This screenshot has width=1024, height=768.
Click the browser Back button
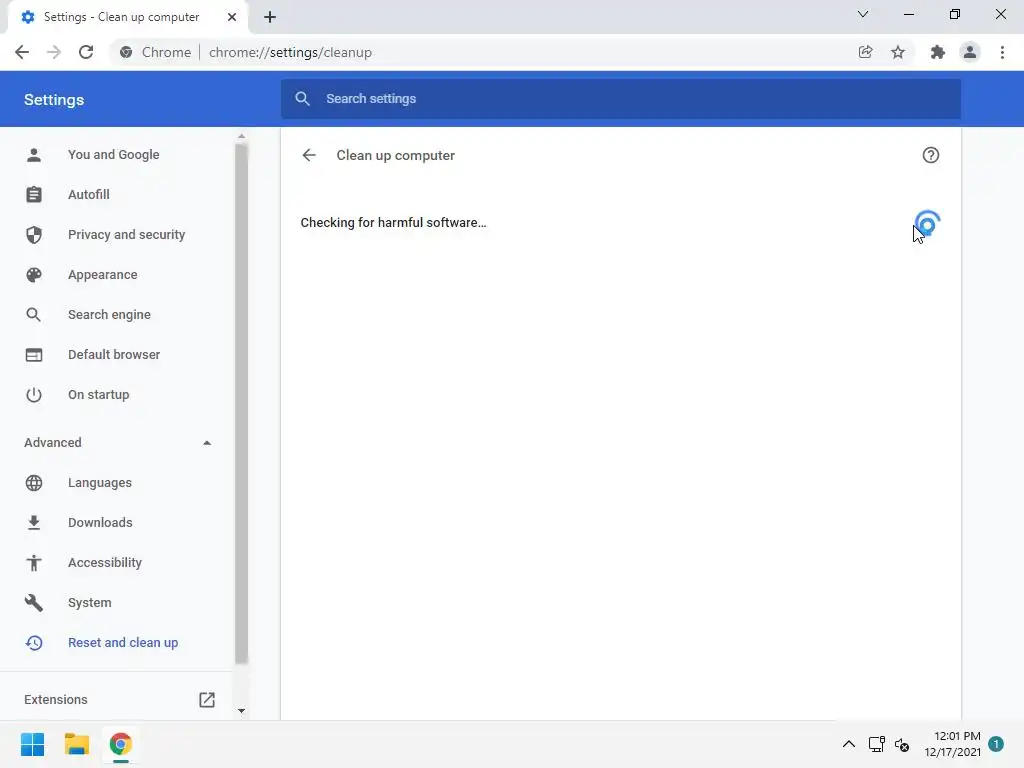point(22,52)
